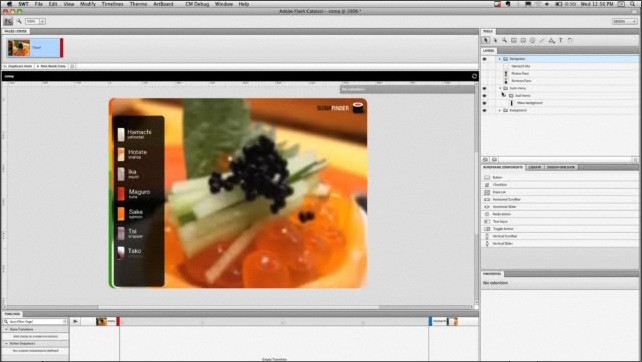
Task: Play the timeline transition
Action: click(75, 321)
